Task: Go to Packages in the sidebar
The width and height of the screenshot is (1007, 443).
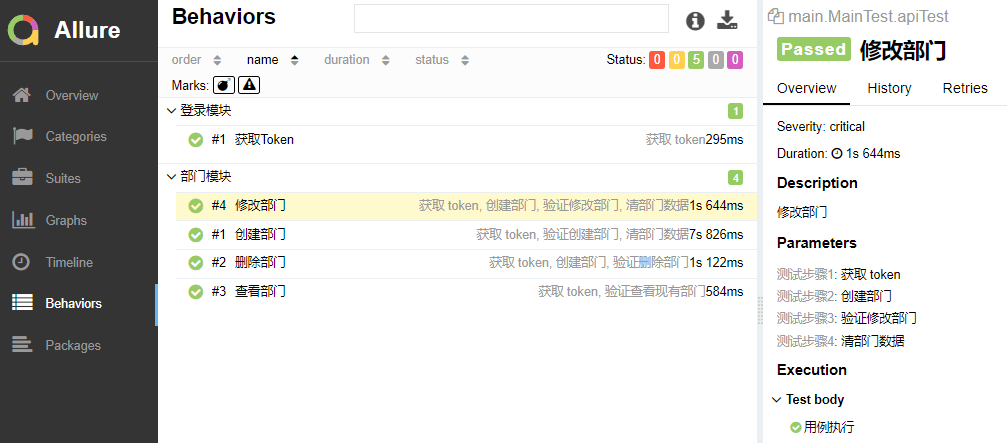Action: [73, 345]
